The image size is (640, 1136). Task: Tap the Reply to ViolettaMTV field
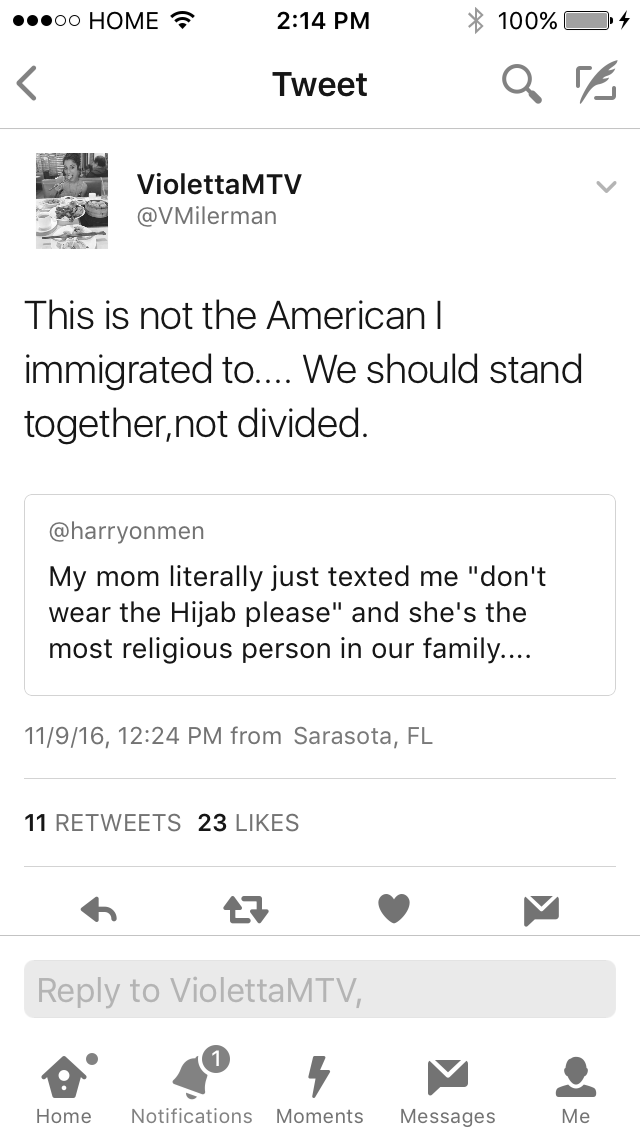[x=320, y=990]
